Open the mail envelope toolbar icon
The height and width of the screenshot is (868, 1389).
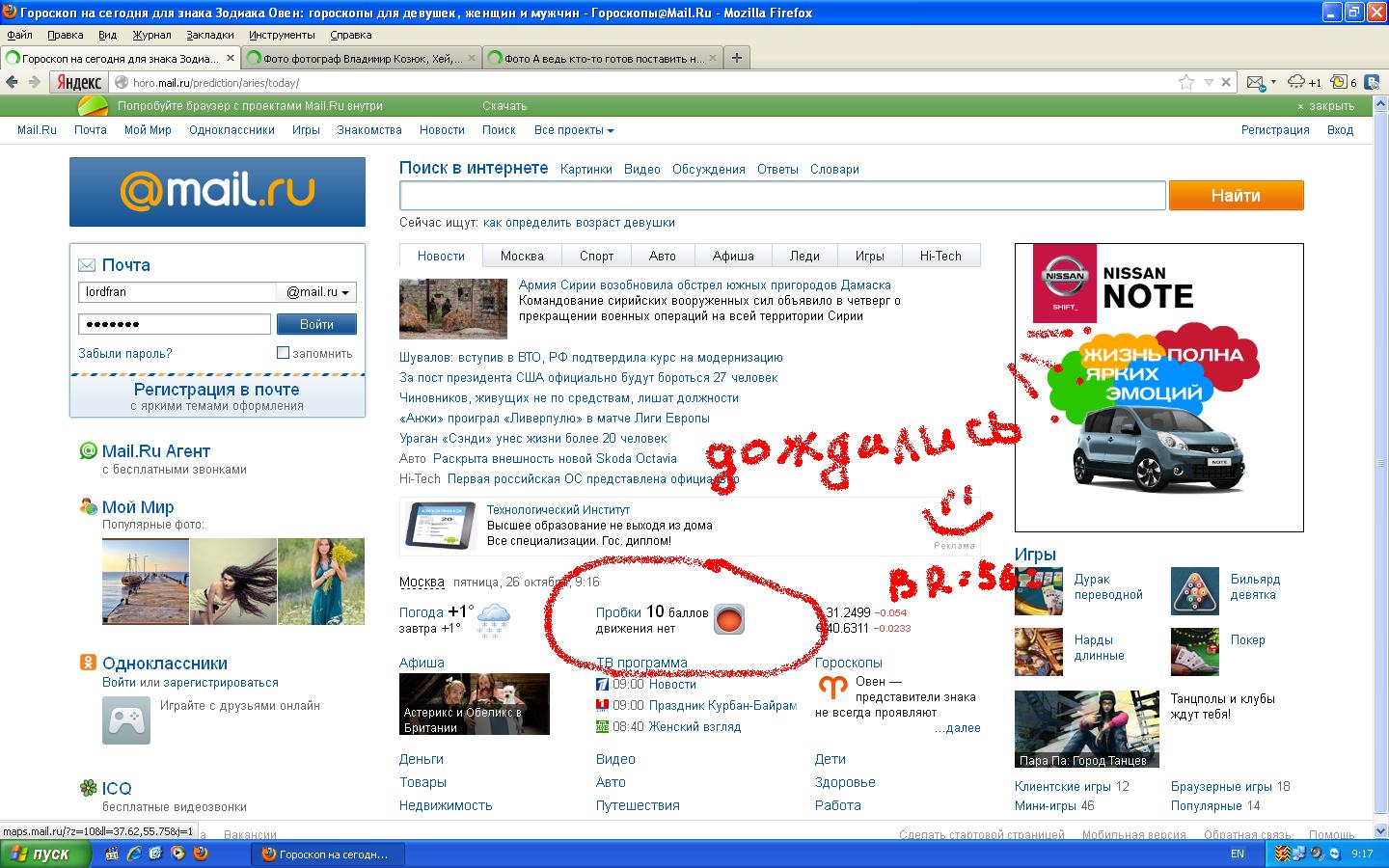[x=1255, y=83]
